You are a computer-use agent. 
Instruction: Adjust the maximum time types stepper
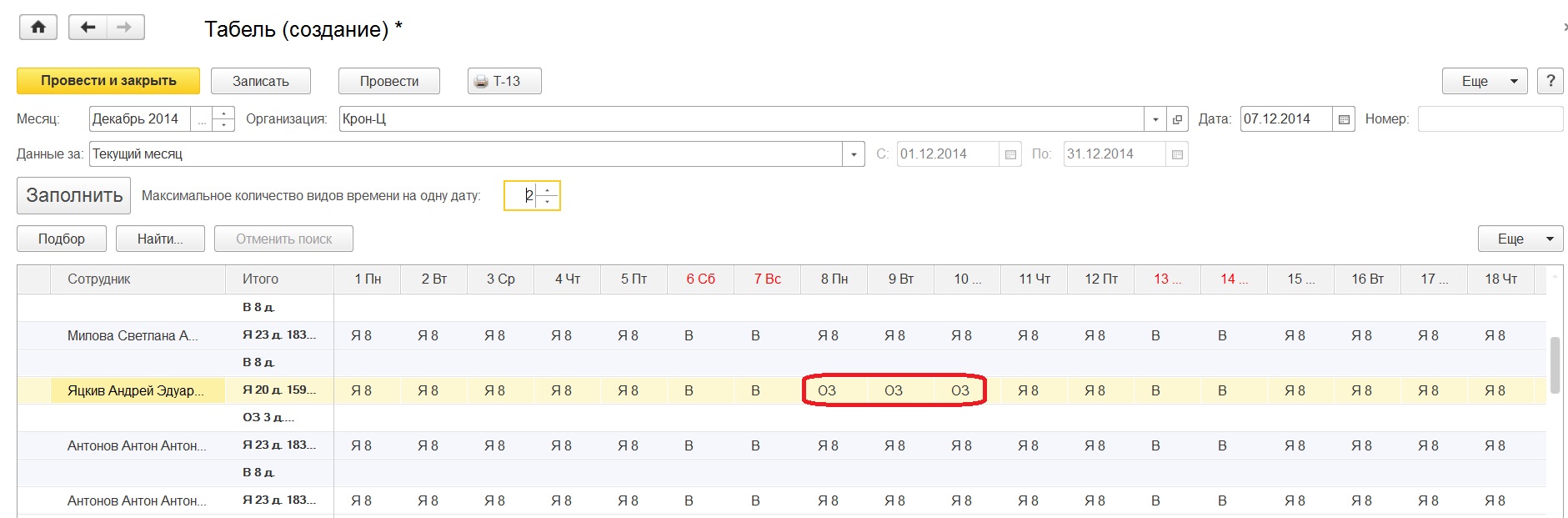tap(548, 196)
